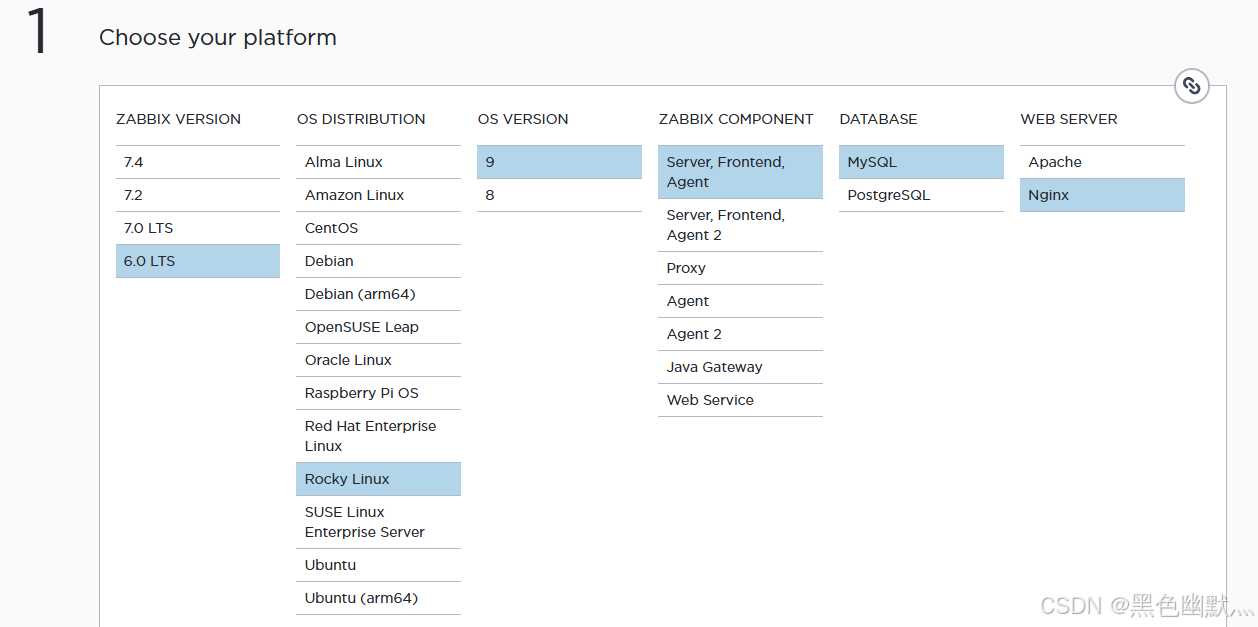Choose Server, Frontend, Agent 2 component
Viewport: 1258px width, 627px height.
coord(741,225)
